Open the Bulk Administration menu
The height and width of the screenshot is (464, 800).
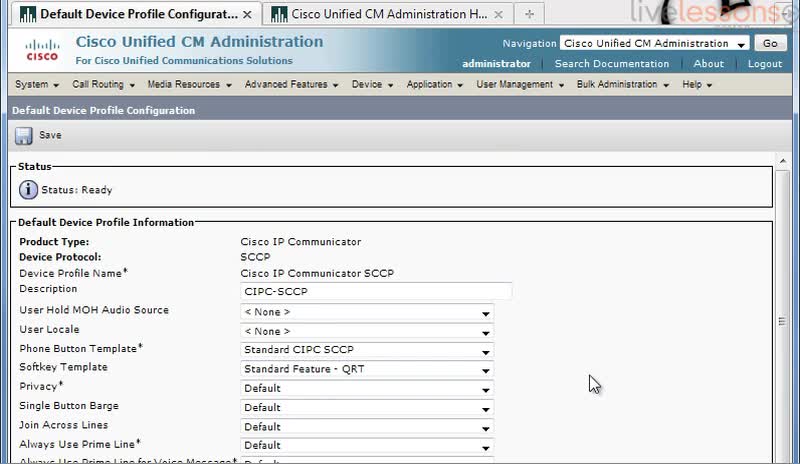(623, 85)
